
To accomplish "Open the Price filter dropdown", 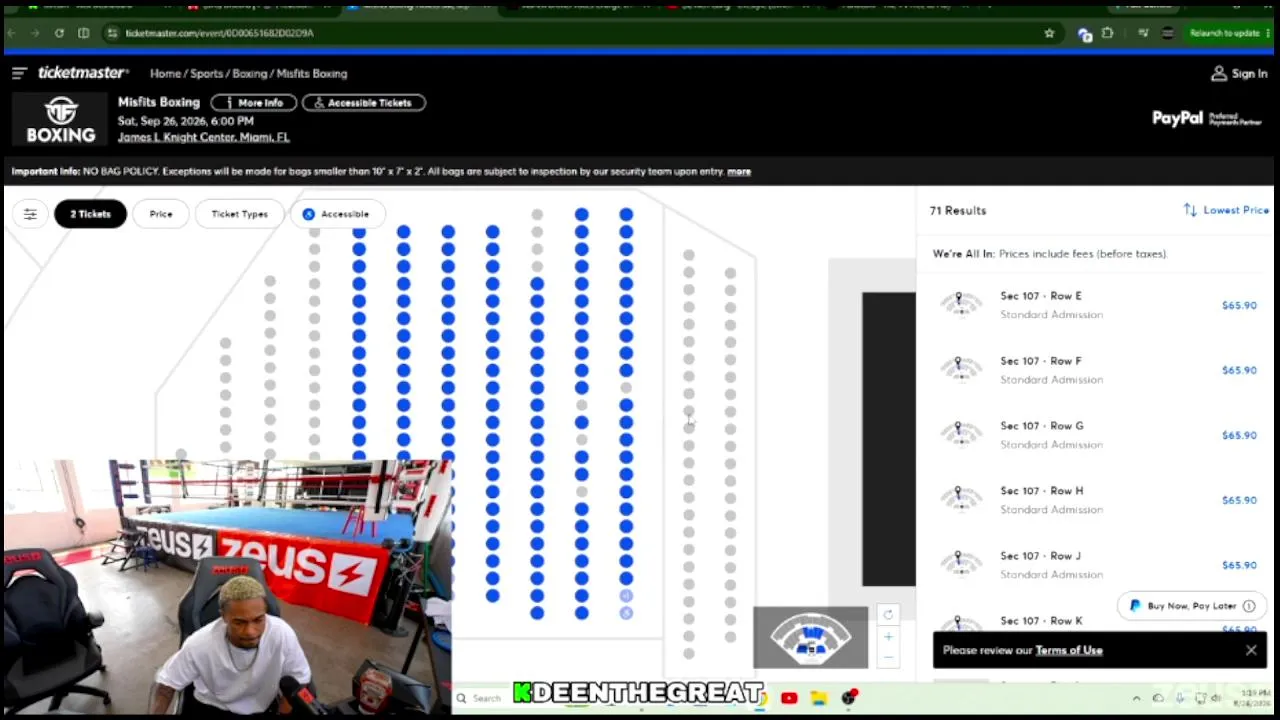I will (161, 214).
